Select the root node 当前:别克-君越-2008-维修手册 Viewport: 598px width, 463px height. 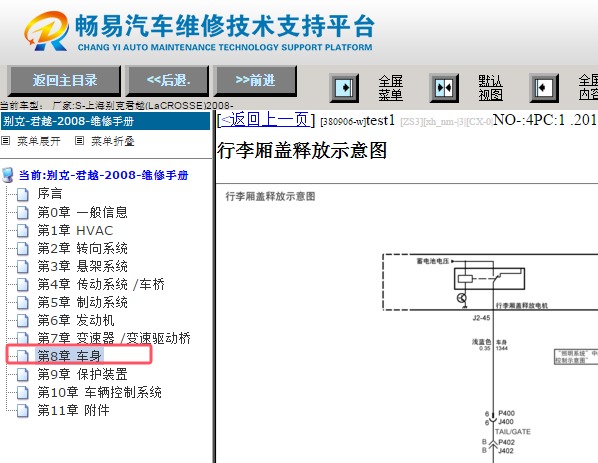pyautogui.click(x=104, y=175)
